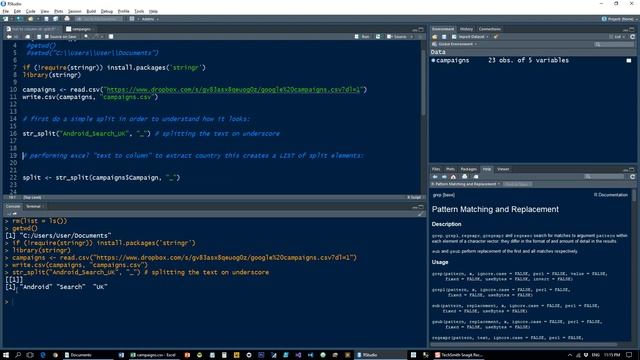Switch to the Viewer tab
Screen dimensions: 640x360
click(503, 169)
